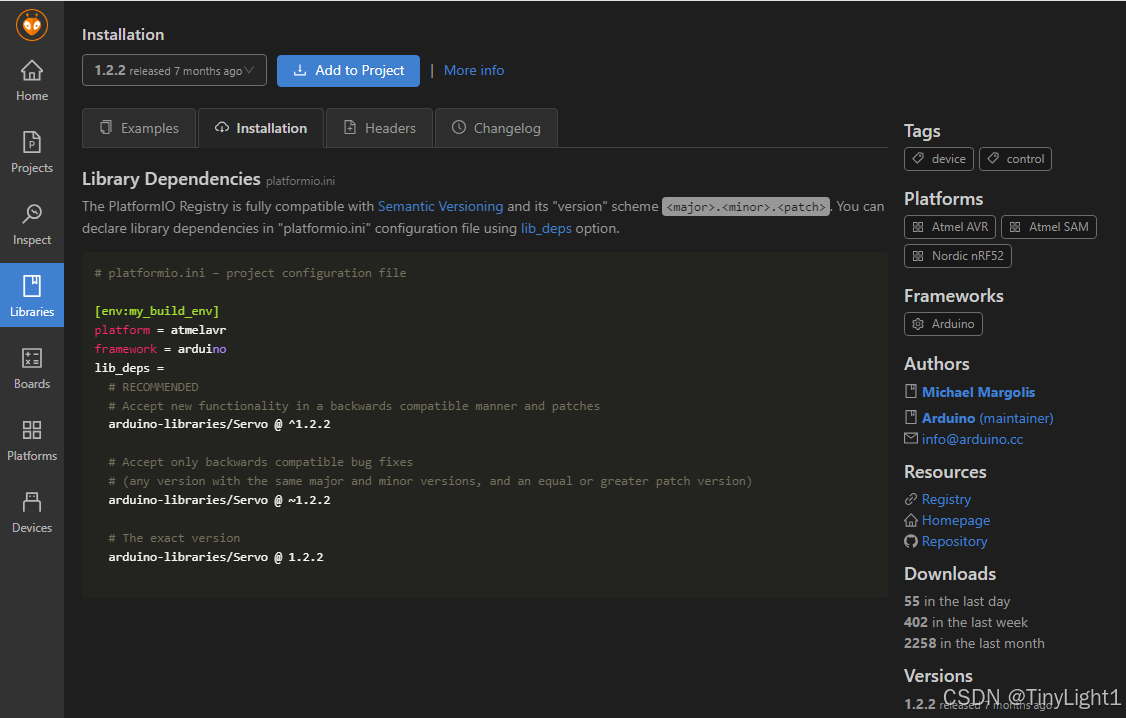1126x718 pixels.
Task: Click the Headers tab file icon
Action: (x=350, y=127)
